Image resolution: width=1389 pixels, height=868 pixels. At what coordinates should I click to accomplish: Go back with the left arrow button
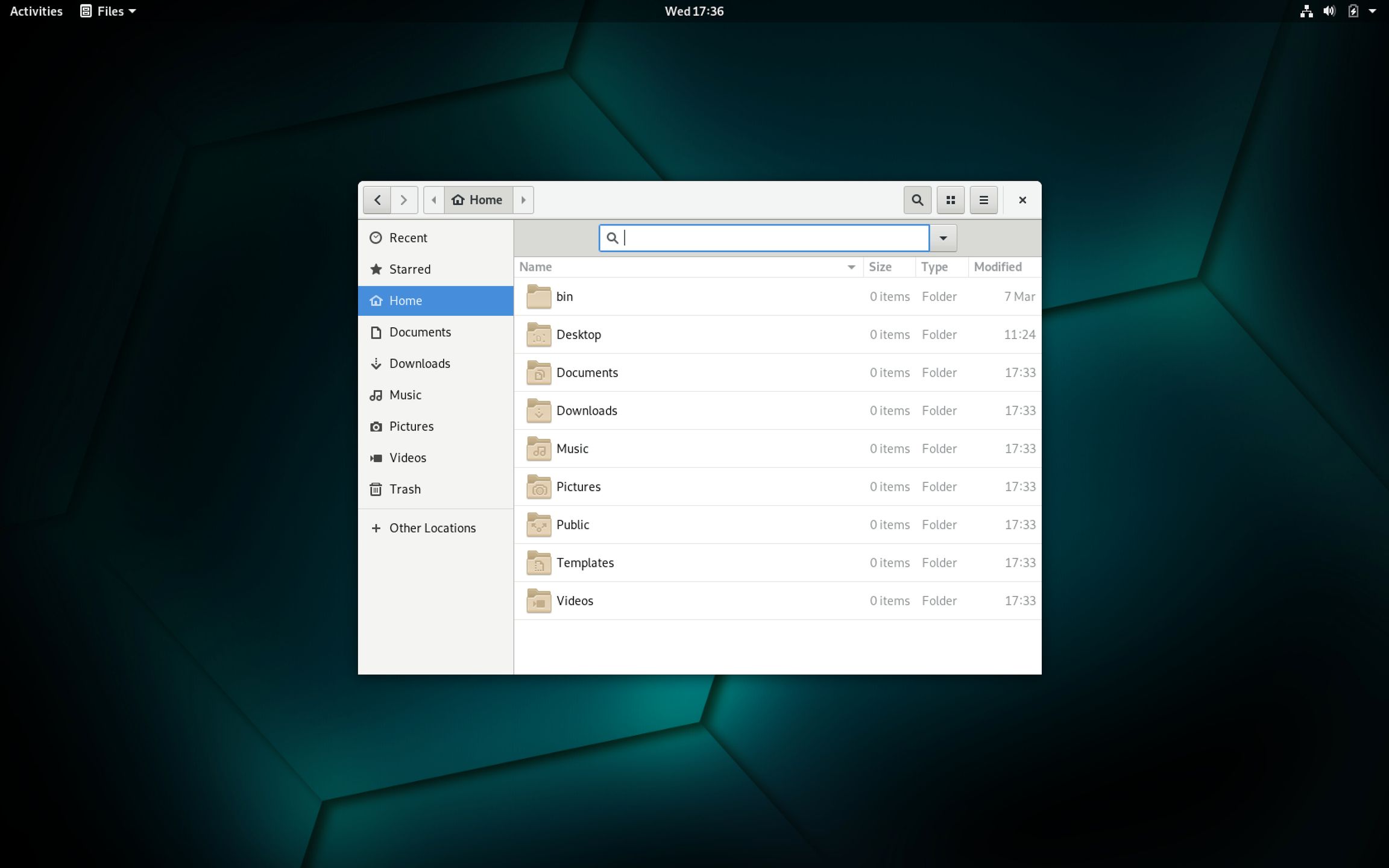coord(377,200)
